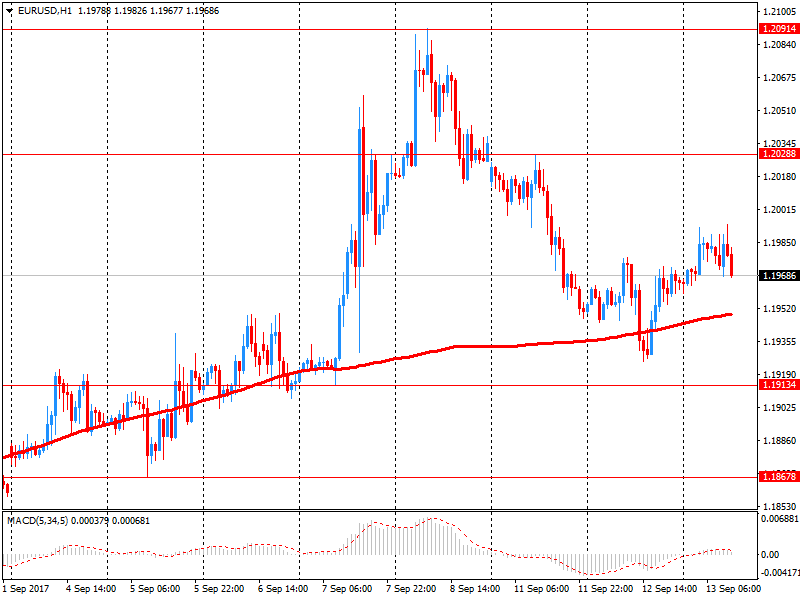800x600 pixels.
Task: Click the 1.20840 price axis value
Action: click(779, 45)
